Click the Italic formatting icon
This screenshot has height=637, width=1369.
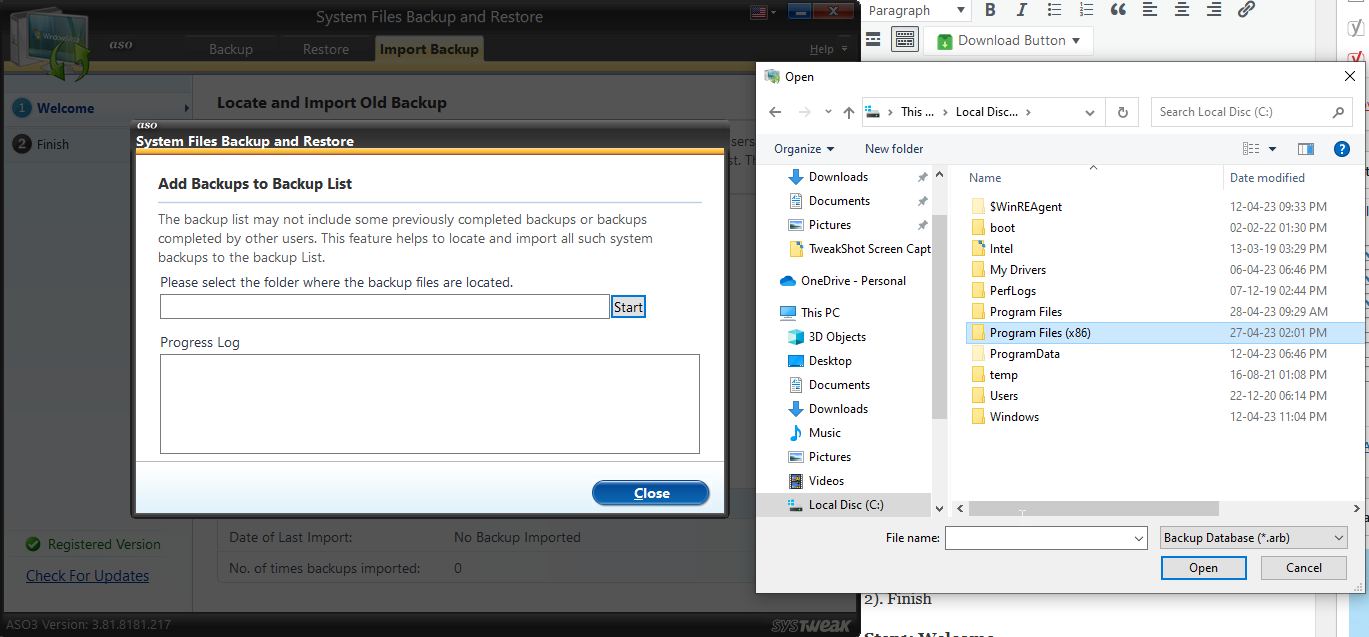(1021, 10)
